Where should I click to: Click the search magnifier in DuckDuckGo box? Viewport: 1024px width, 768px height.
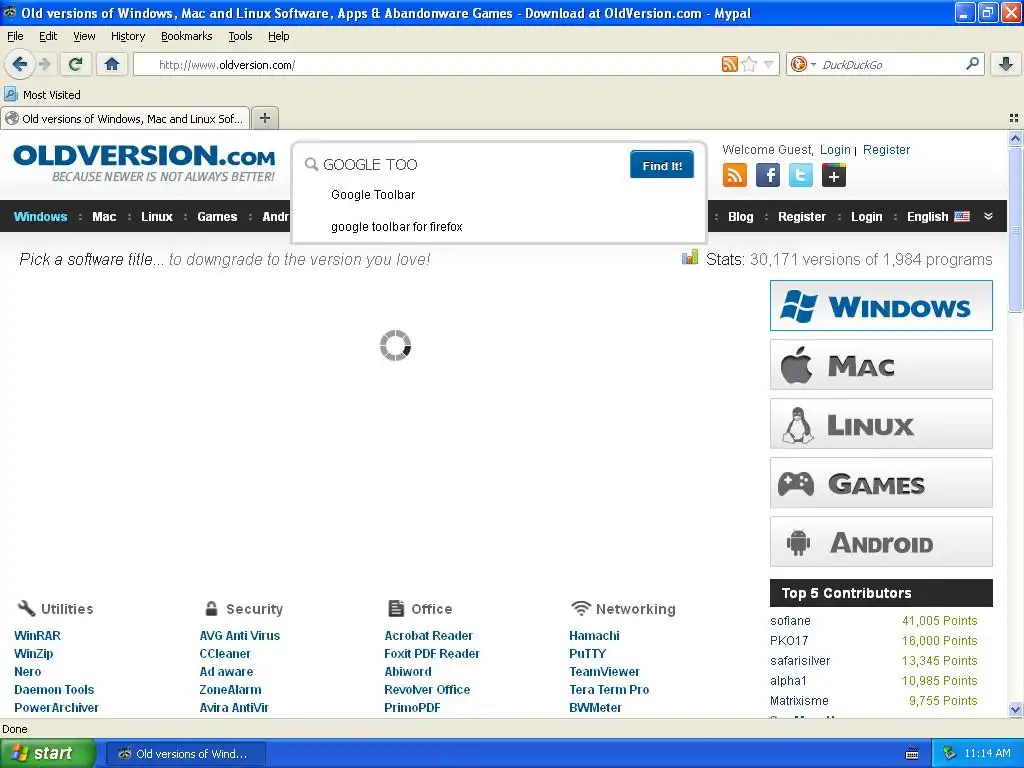[972, 64]
